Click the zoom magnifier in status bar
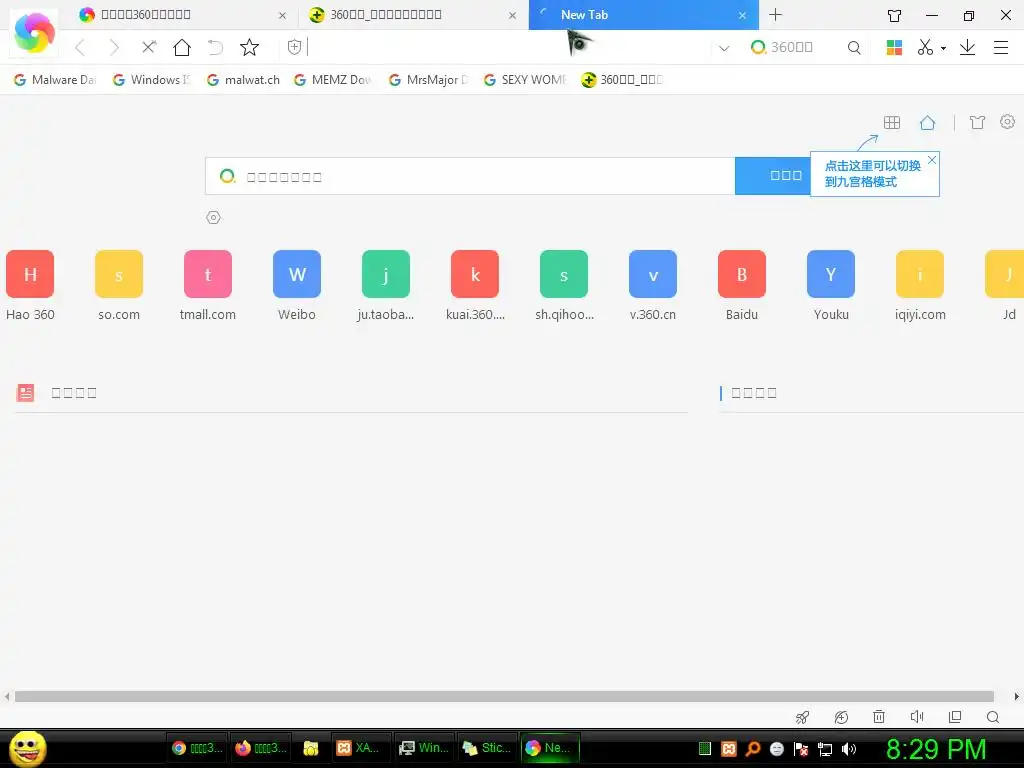This screenshot has width=1024, height=768. point(993,716)
